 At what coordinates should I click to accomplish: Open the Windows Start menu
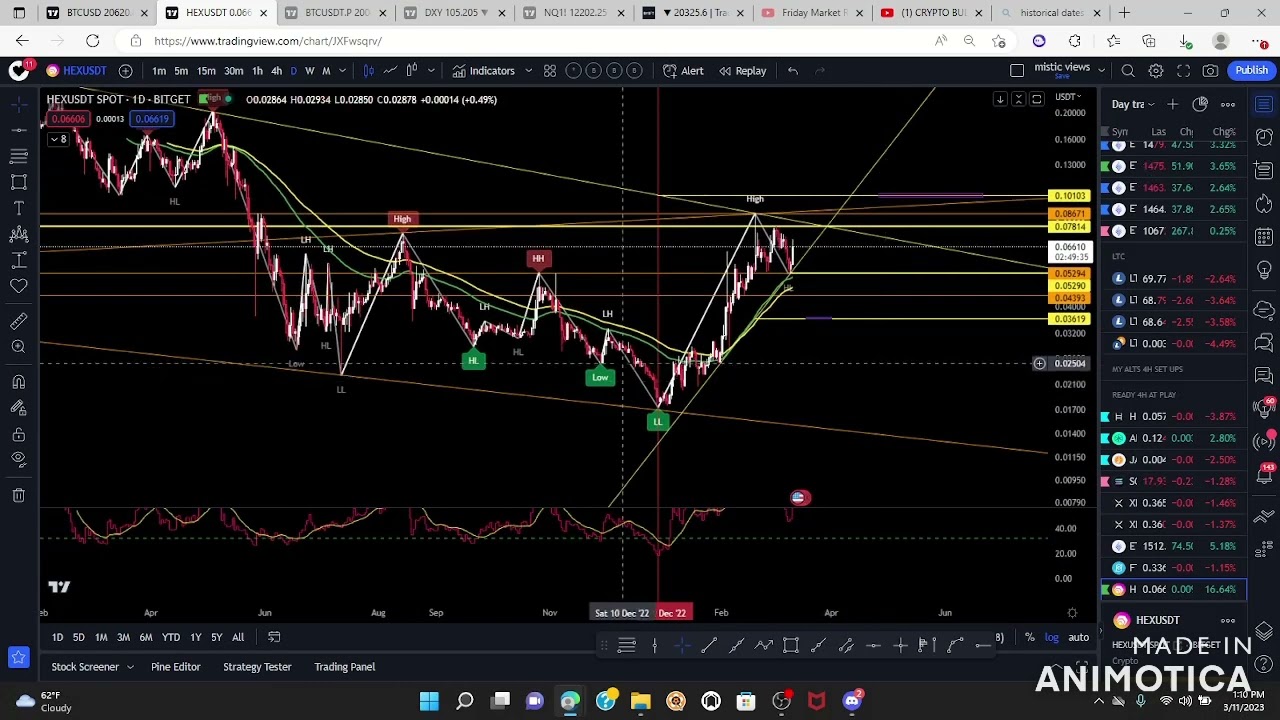[429, 701]
